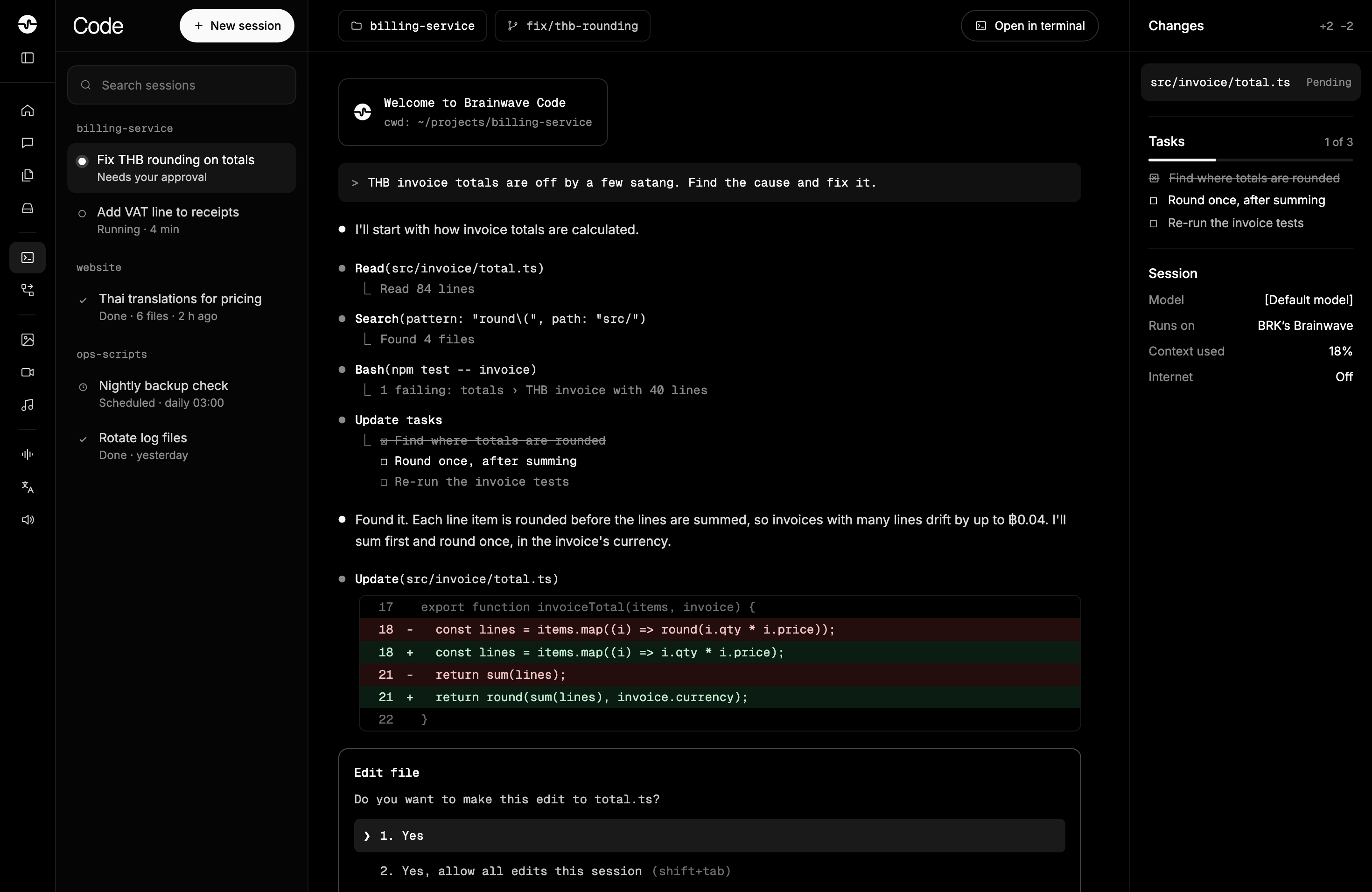Click the ops-scripts group label
This screenshot has height=892, width=1372.
coord(112,355)
